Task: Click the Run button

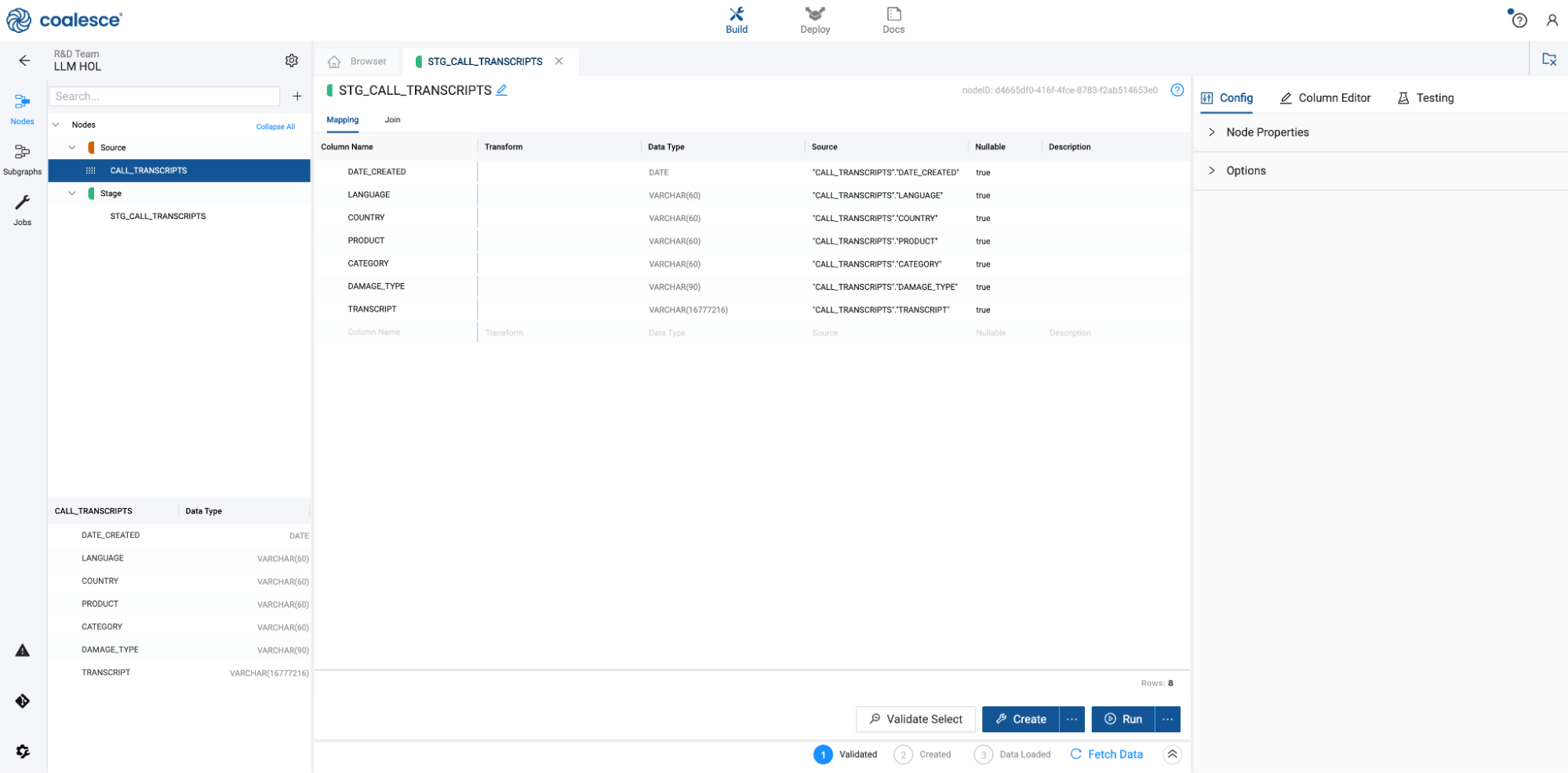Action: tap(1122, 719)
